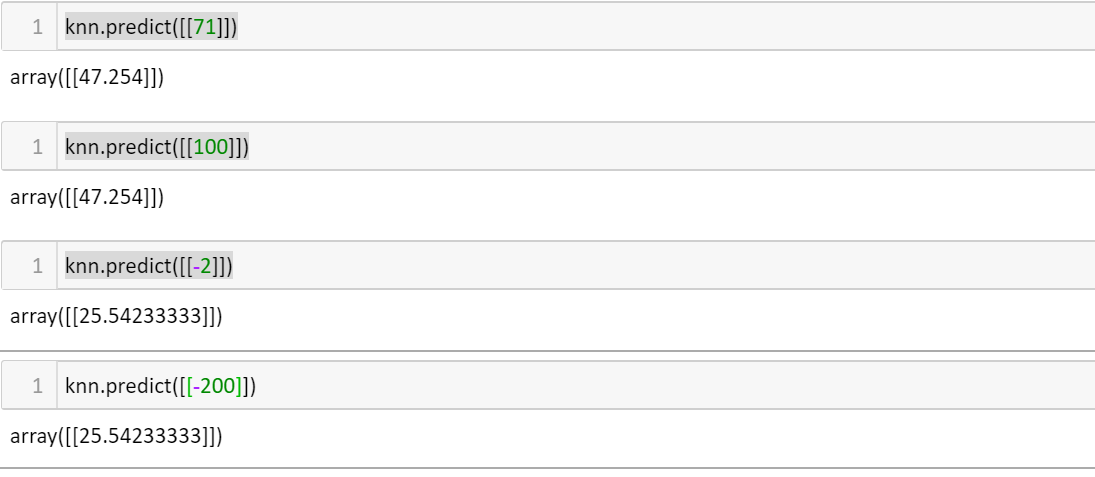Click the number 2 in the third cell
Viewport: 1095px width, 477px height.
[x=205, y=266]
